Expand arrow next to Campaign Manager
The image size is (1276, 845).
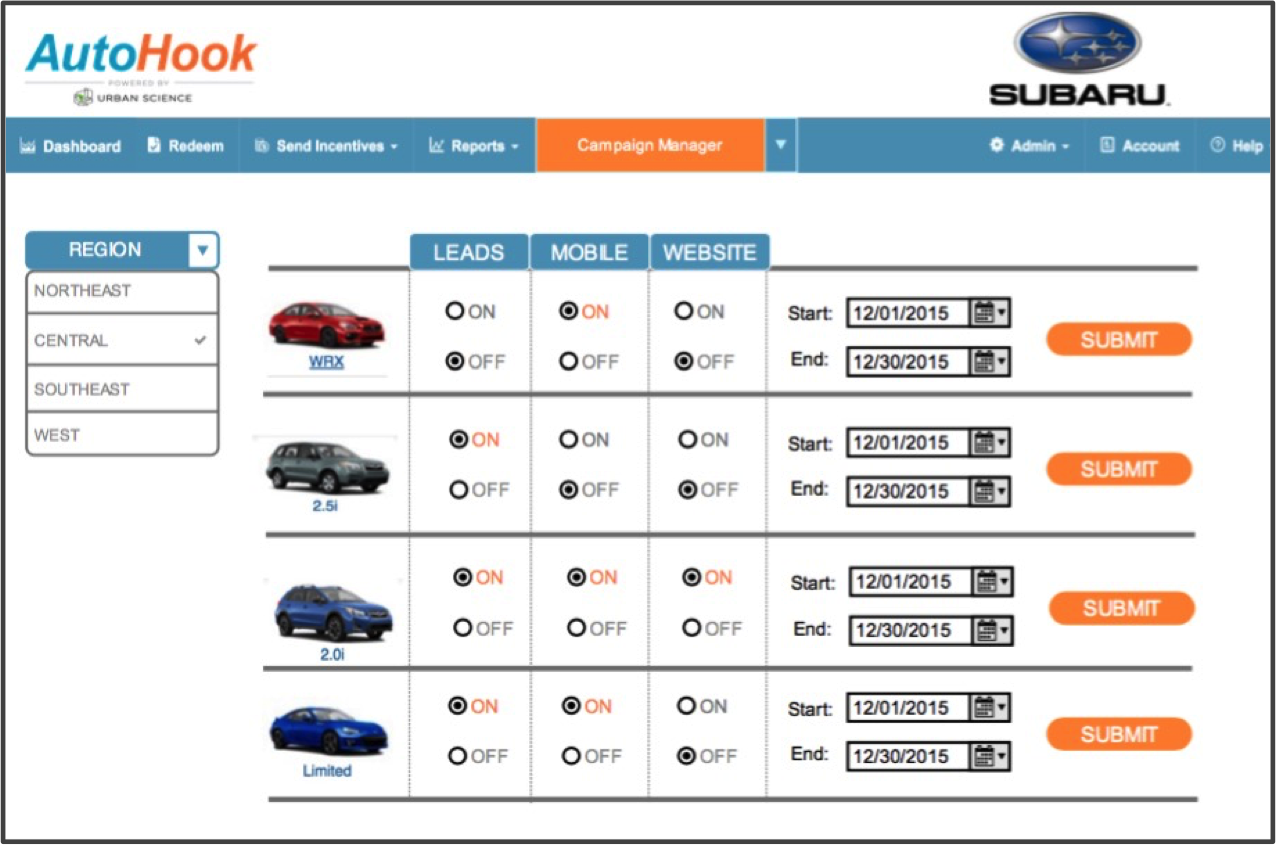pos(781,145)
